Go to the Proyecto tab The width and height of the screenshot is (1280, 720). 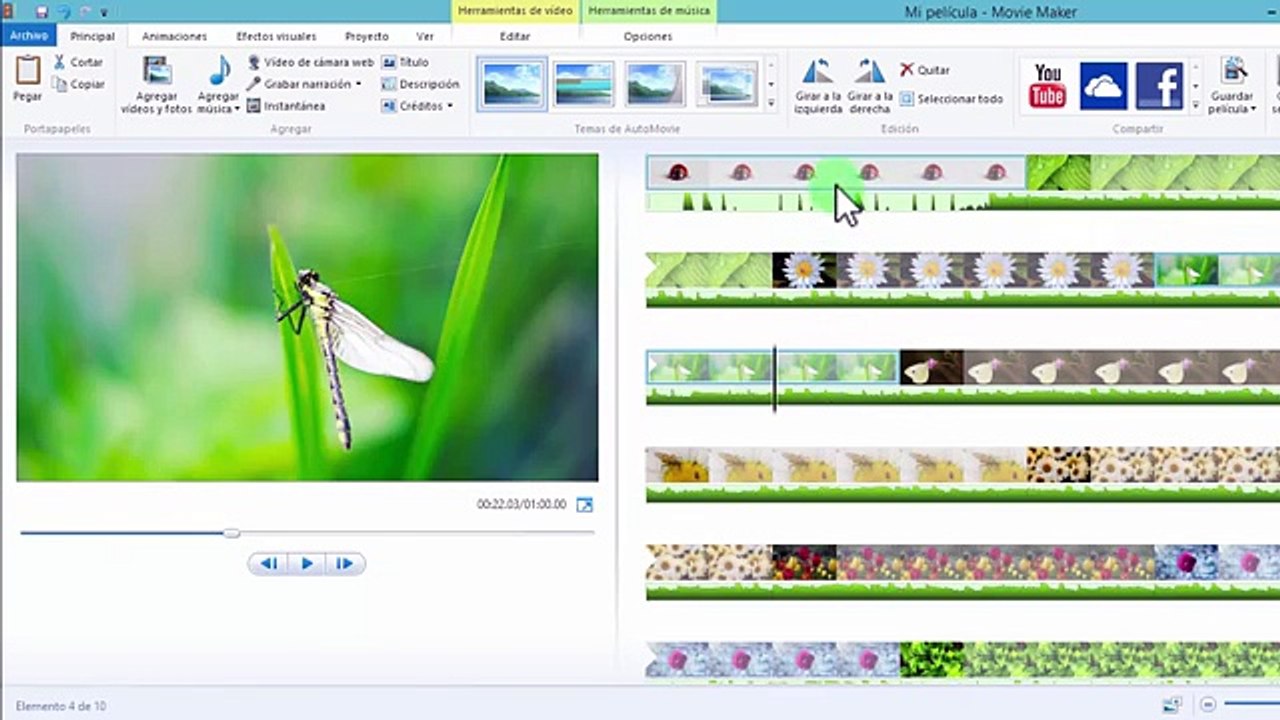pos(367,36)
